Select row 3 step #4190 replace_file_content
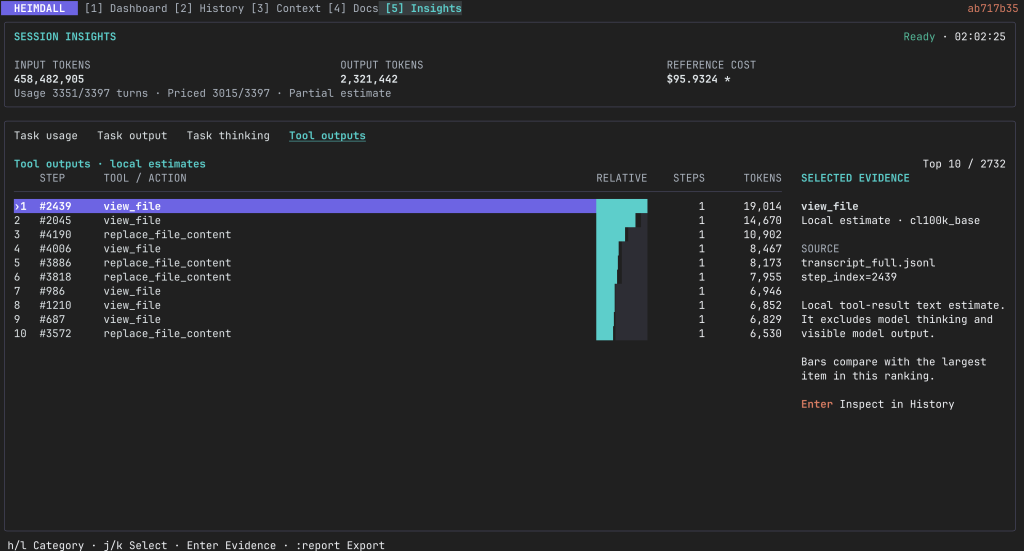The height and width of the screenshot is (551, 1024). click(398, 234)
